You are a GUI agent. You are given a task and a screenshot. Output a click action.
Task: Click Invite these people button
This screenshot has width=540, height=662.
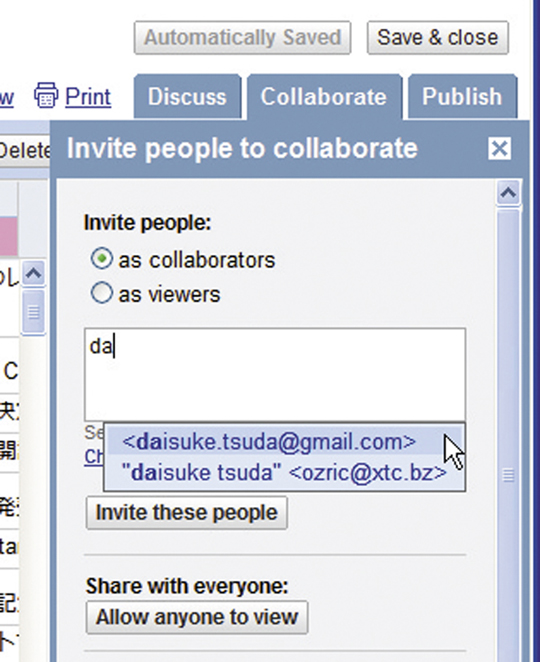coord(187,513)
